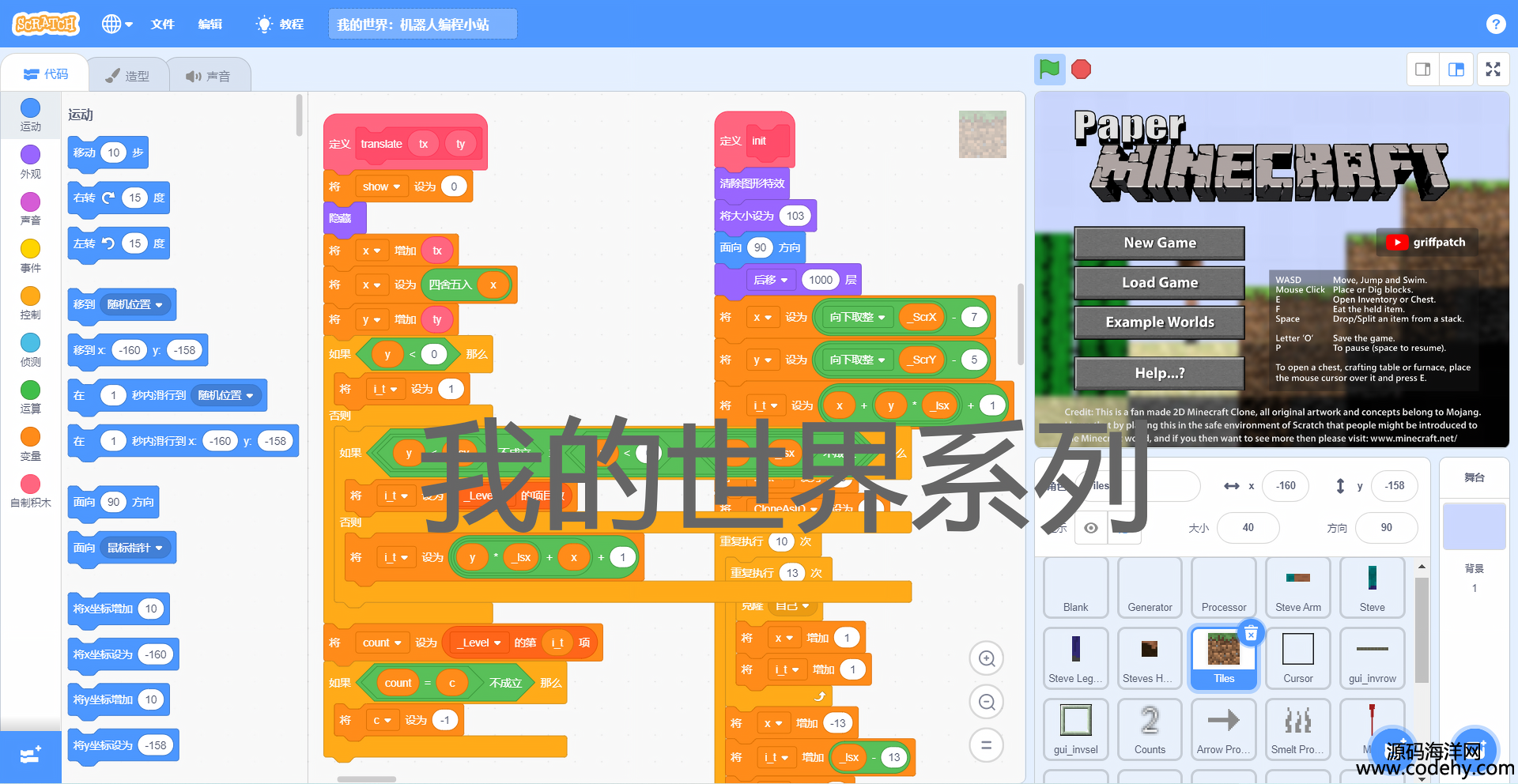Select the Counts sprite
The image size is (1518, 784).
tap(1150, 729)
